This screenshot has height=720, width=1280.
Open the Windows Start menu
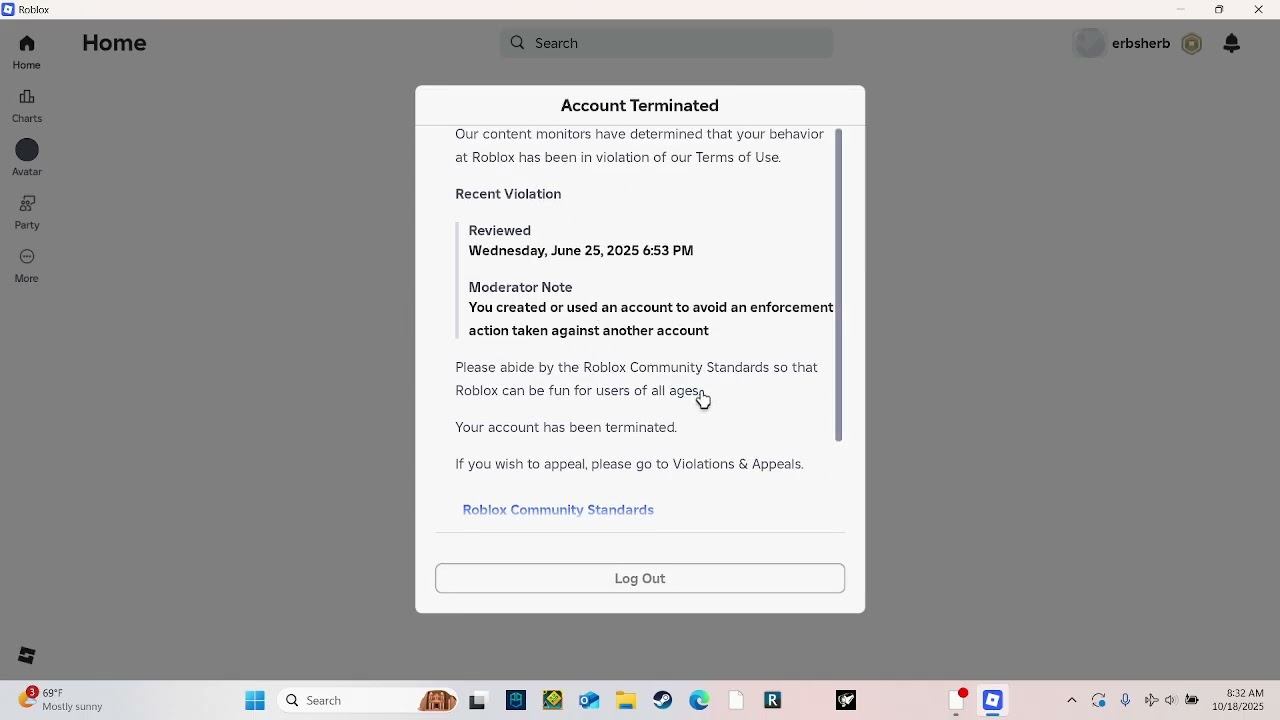pos(255,700)
